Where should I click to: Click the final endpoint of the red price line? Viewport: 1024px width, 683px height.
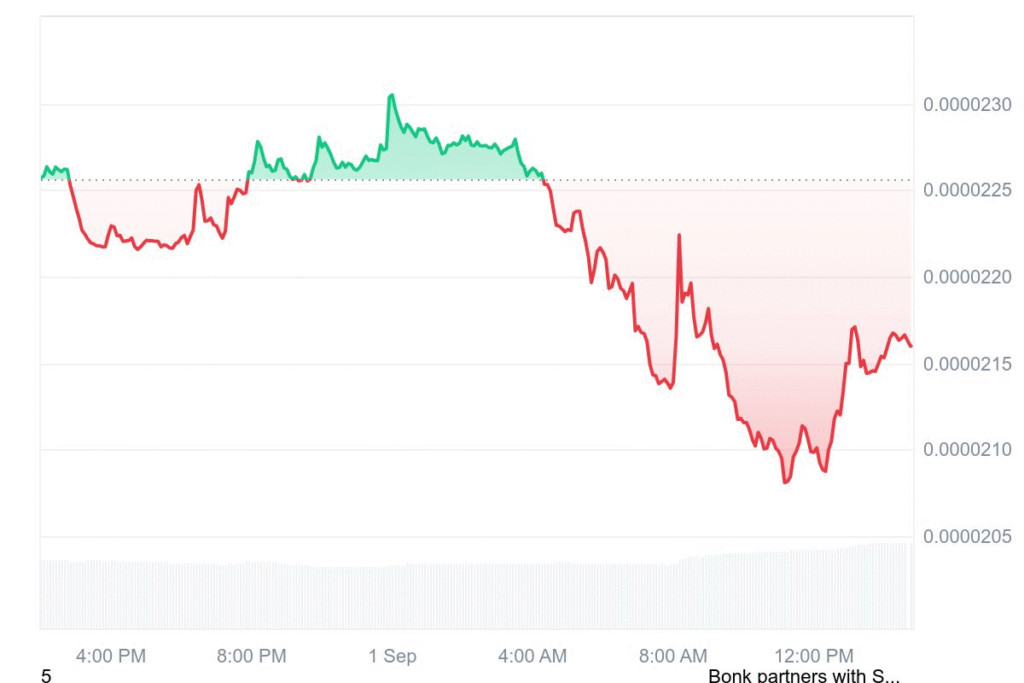(x=911, y=346)
